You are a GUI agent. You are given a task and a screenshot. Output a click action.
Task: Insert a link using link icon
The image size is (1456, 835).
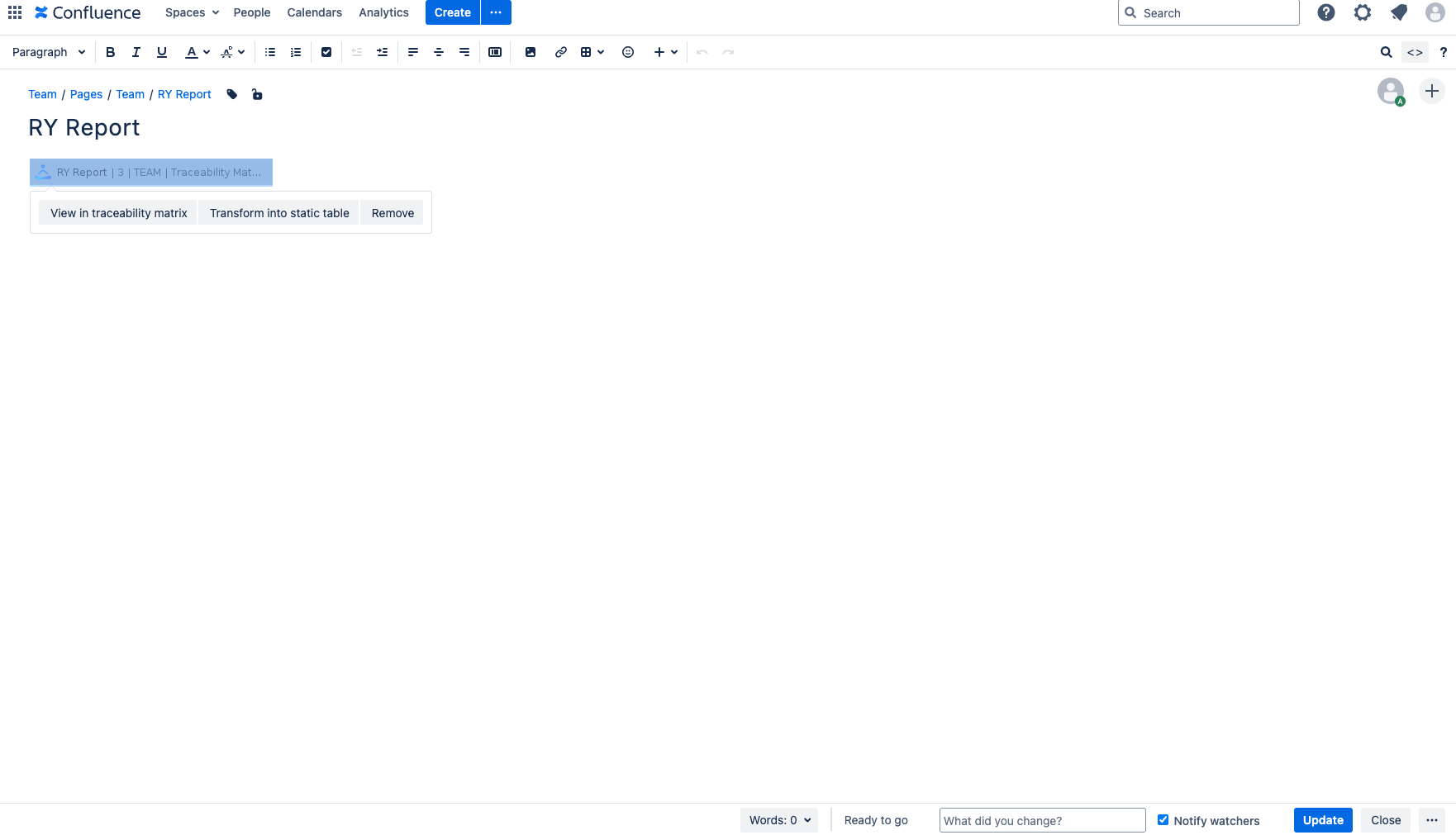pos(561,52)
